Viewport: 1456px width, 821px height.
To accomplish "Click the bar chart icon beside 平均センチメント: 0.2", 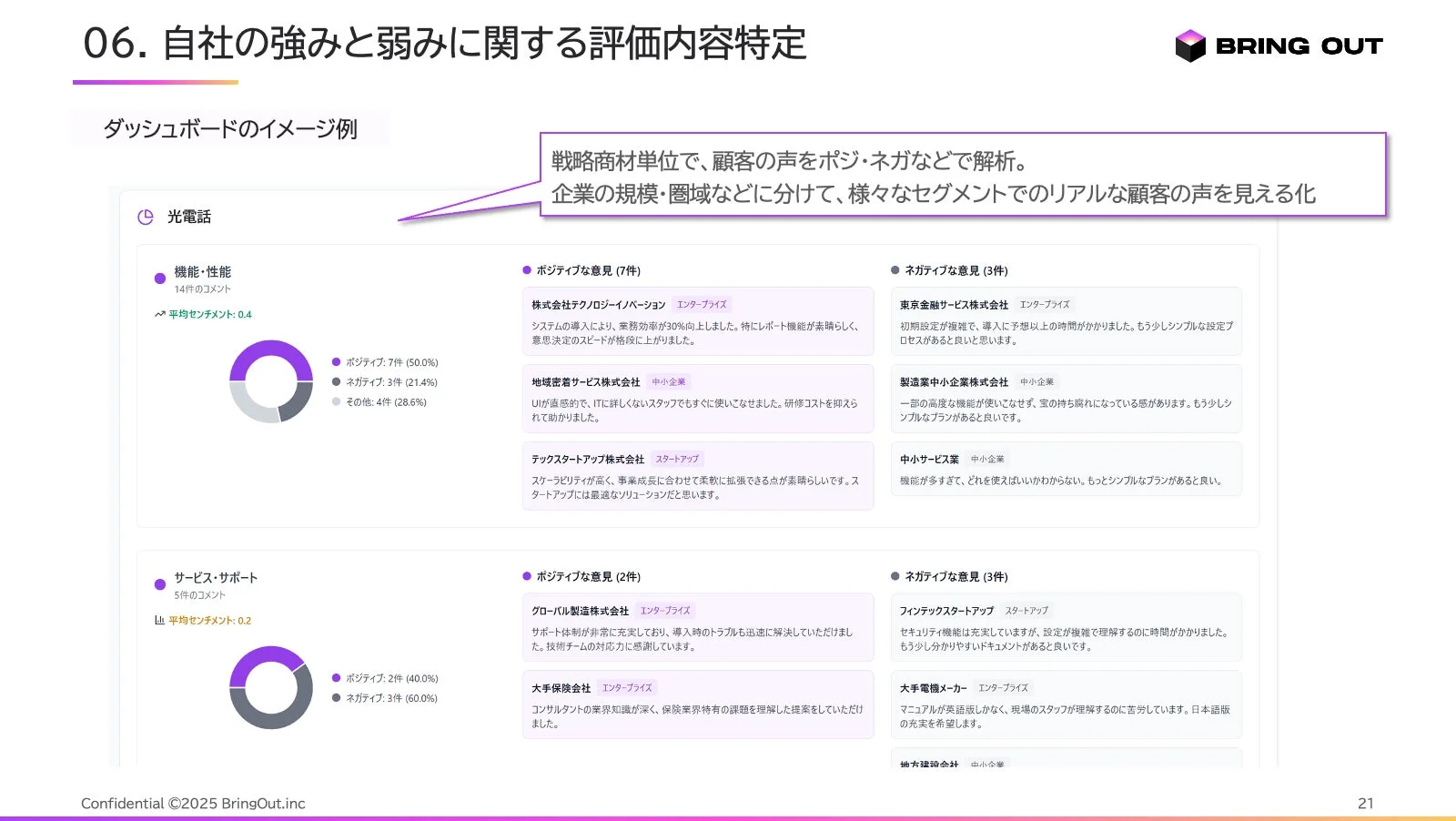I will point(158,620).
